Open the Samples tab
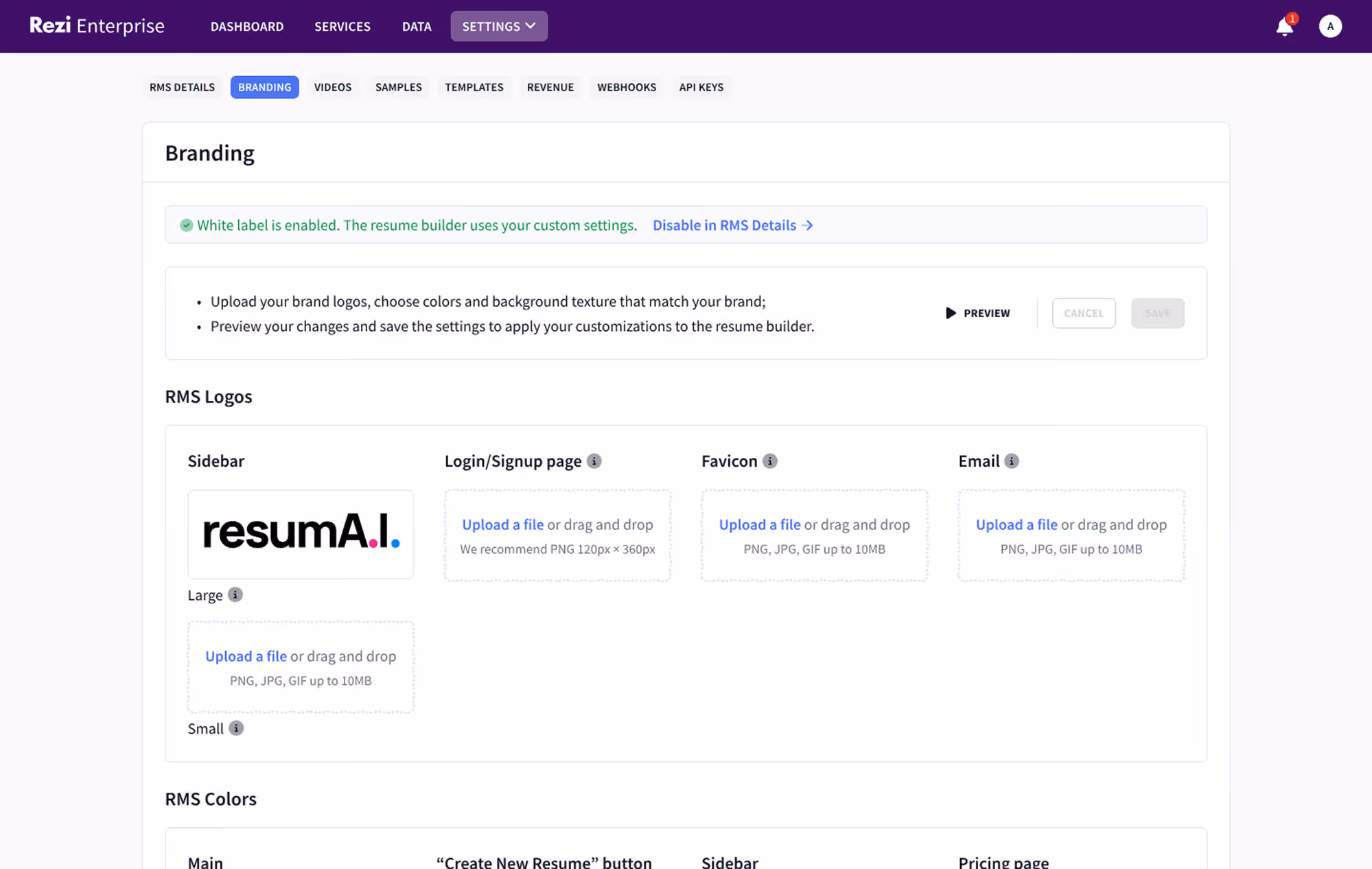1372x869 pixels. click(399, 87)
